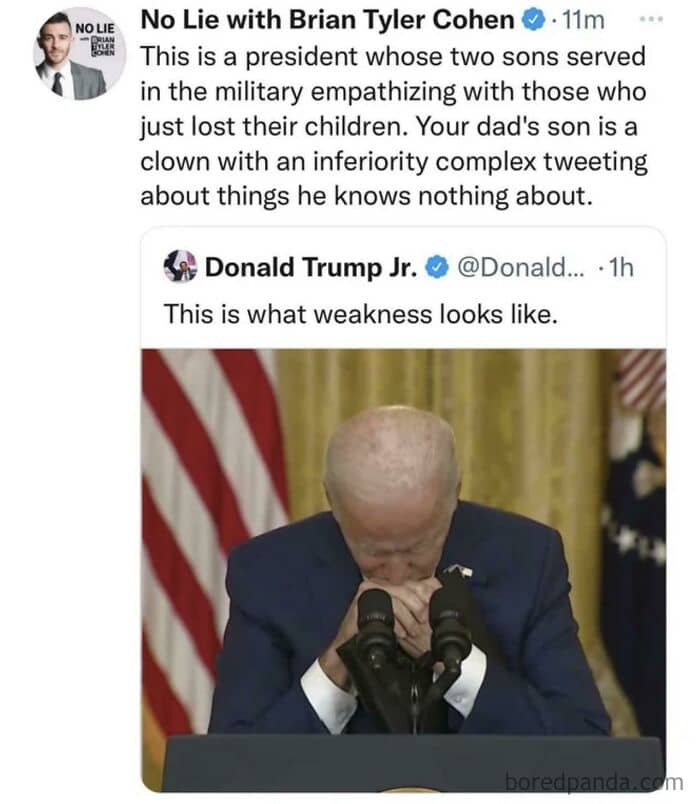Screen dimensions: 700x804
Task: Open the bowed head in the quoted photo
Action: click(394, 487)
